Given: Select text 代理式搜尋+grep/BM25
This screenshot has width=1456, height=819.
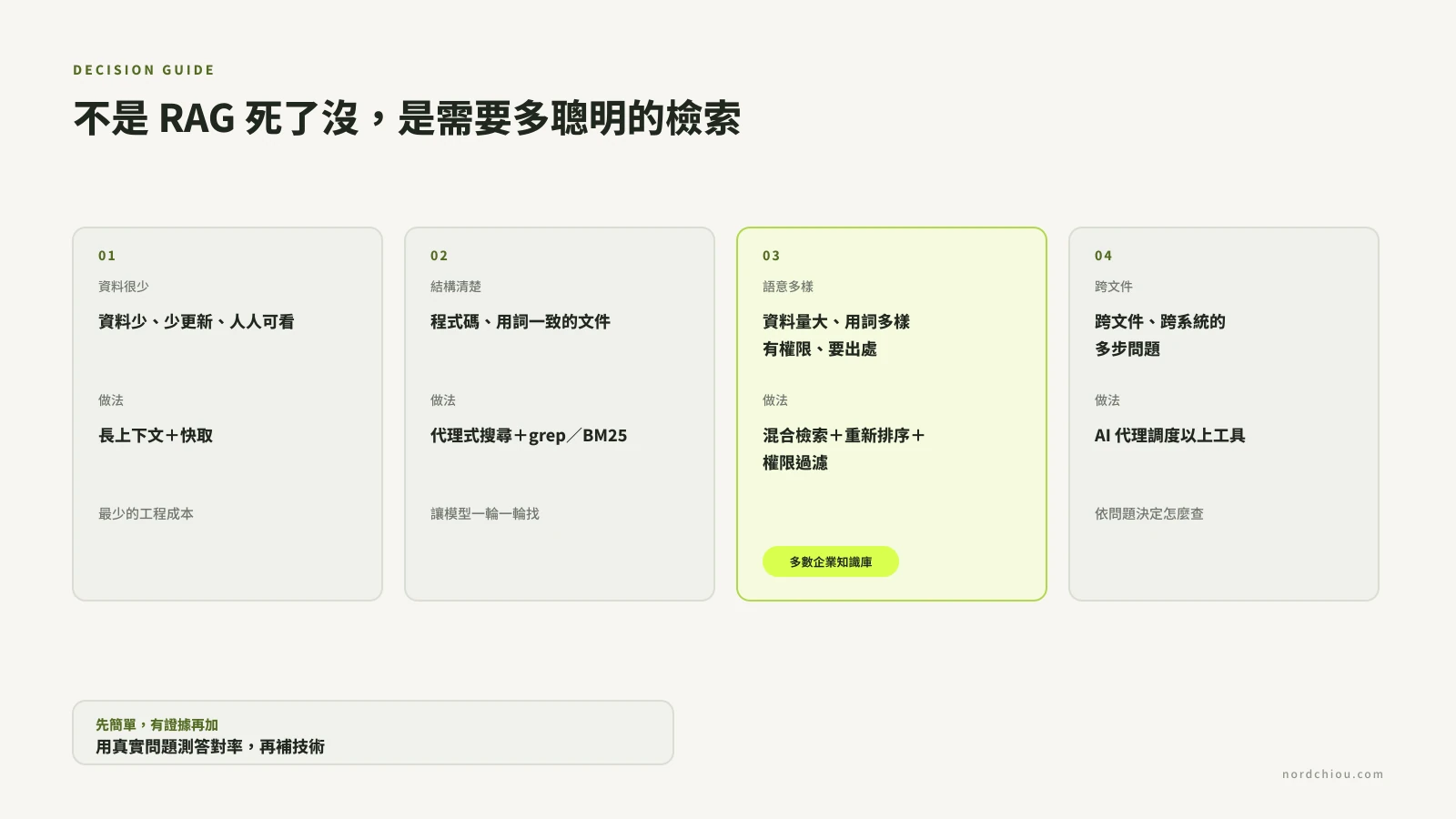Looking at the screenshot, I should pyautogui.click(x=529, y=436).
